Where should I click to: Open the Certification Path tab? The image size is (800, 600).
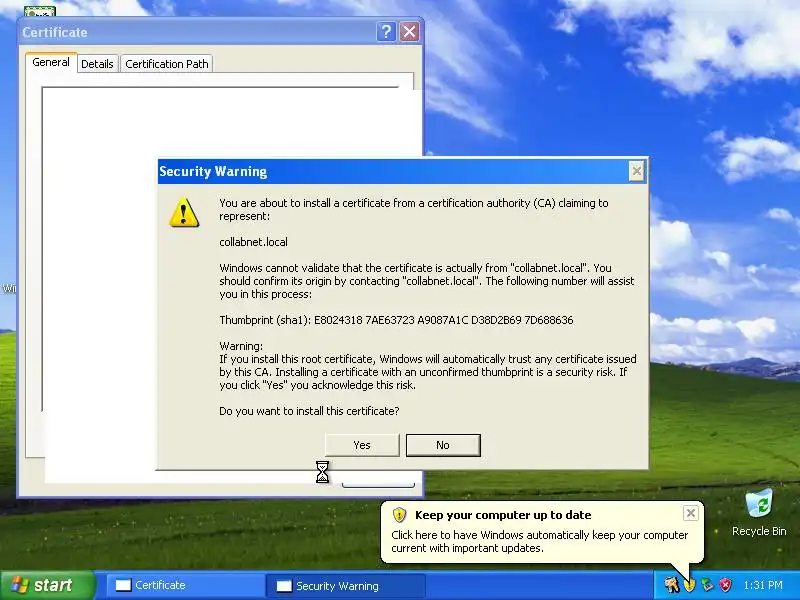[167, 64]
